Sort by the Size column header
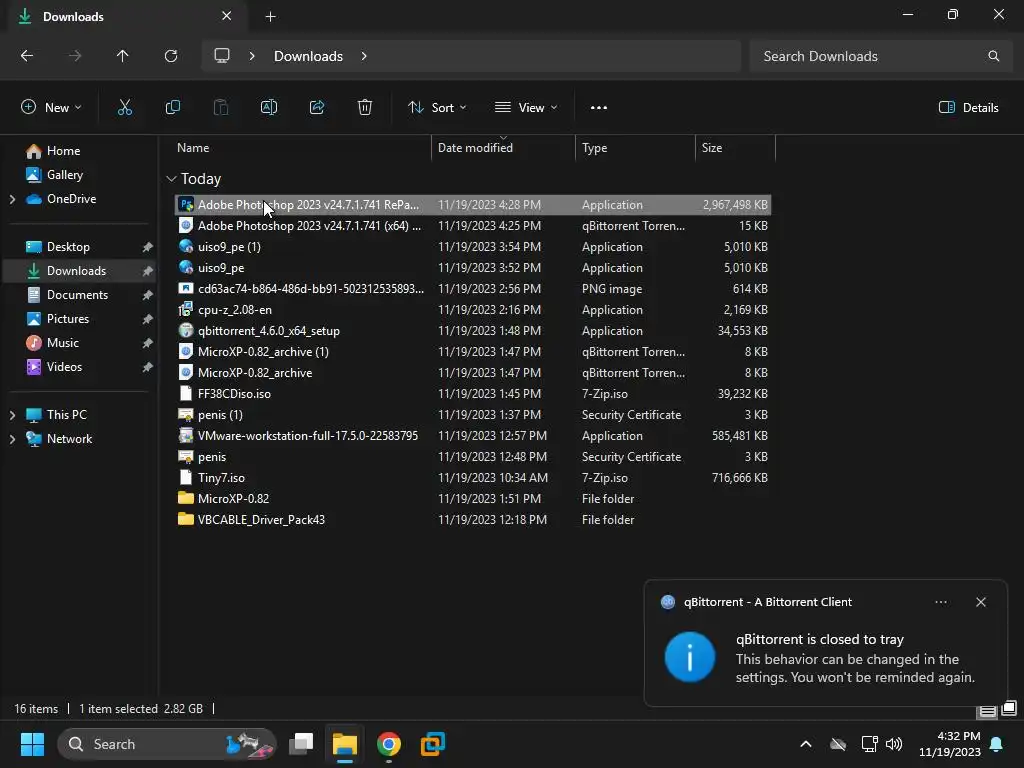Image resolution: width=1024 pixels, height=768 pixels. [x=735, y=148]
